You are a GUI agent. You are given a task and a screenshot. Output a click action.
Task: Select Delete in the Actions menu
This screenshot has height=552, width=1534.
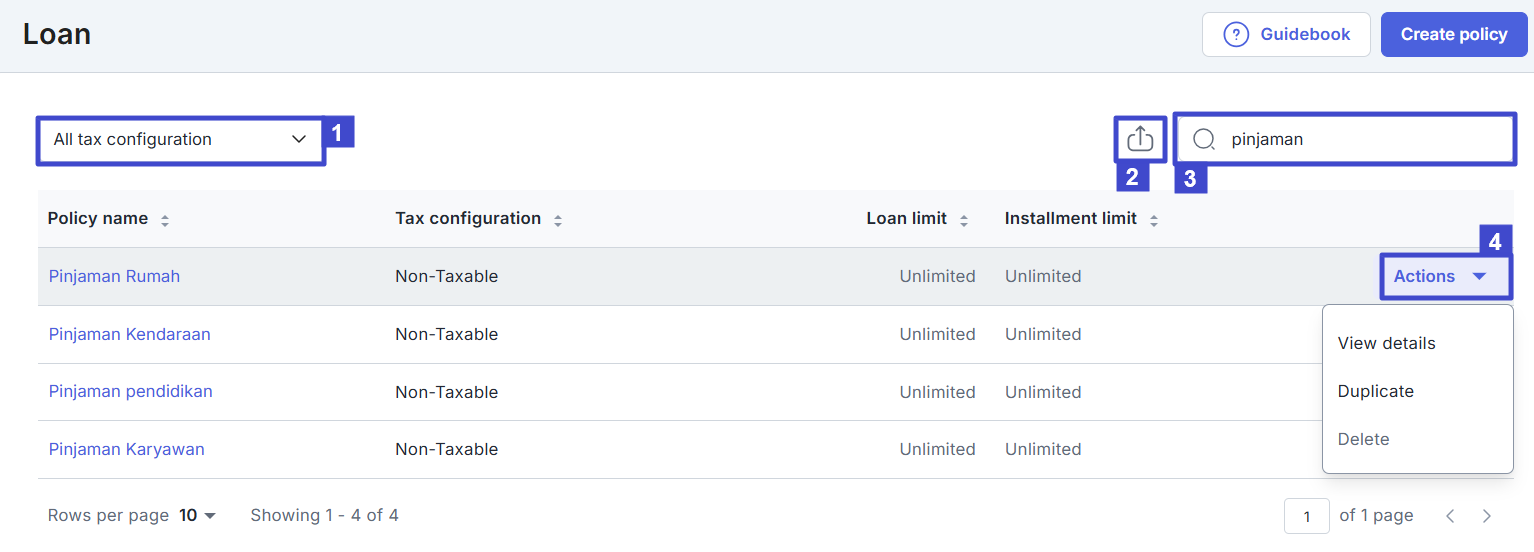point(1363,439)
